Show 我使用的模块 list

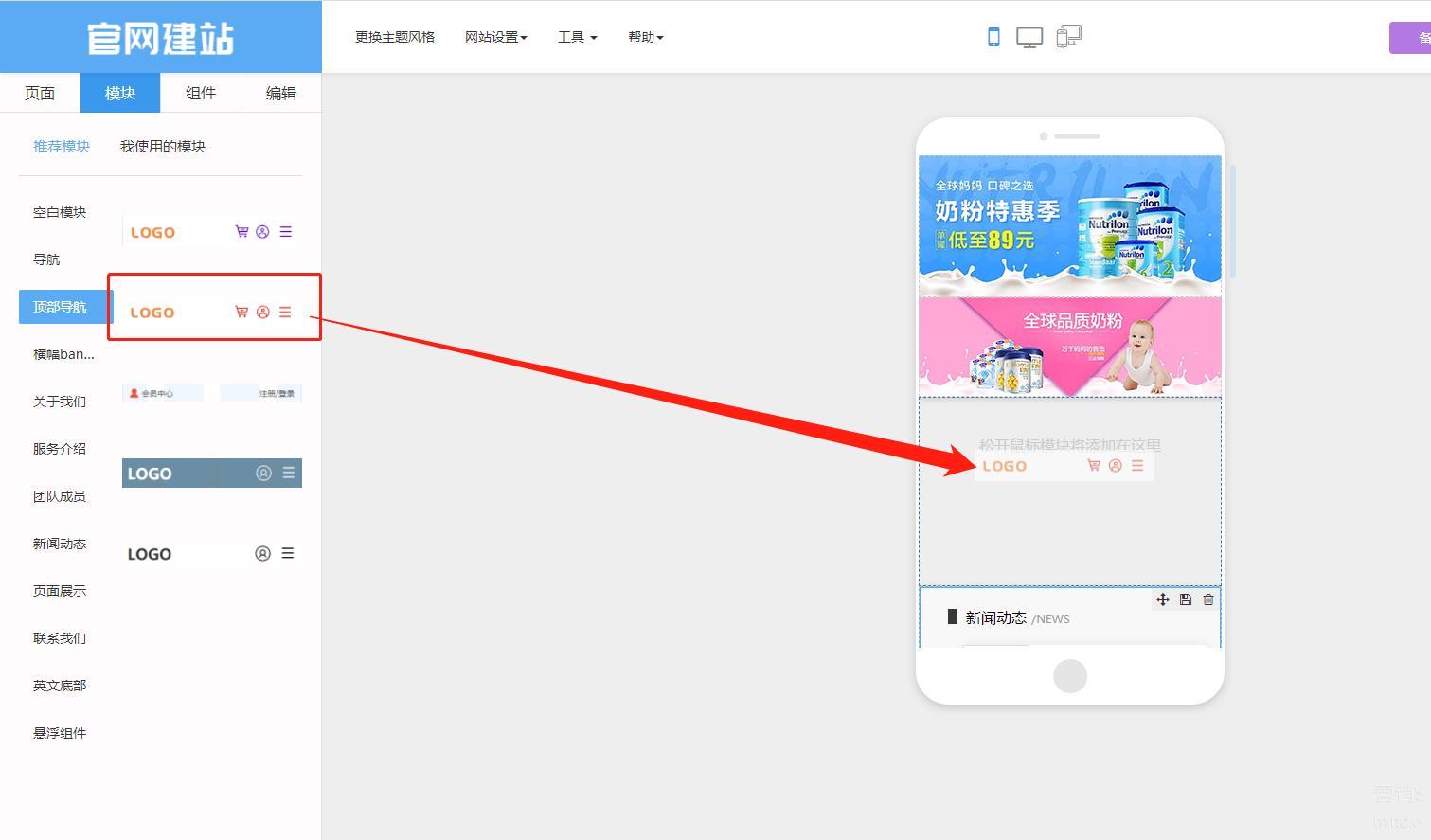tap(163, 146)
